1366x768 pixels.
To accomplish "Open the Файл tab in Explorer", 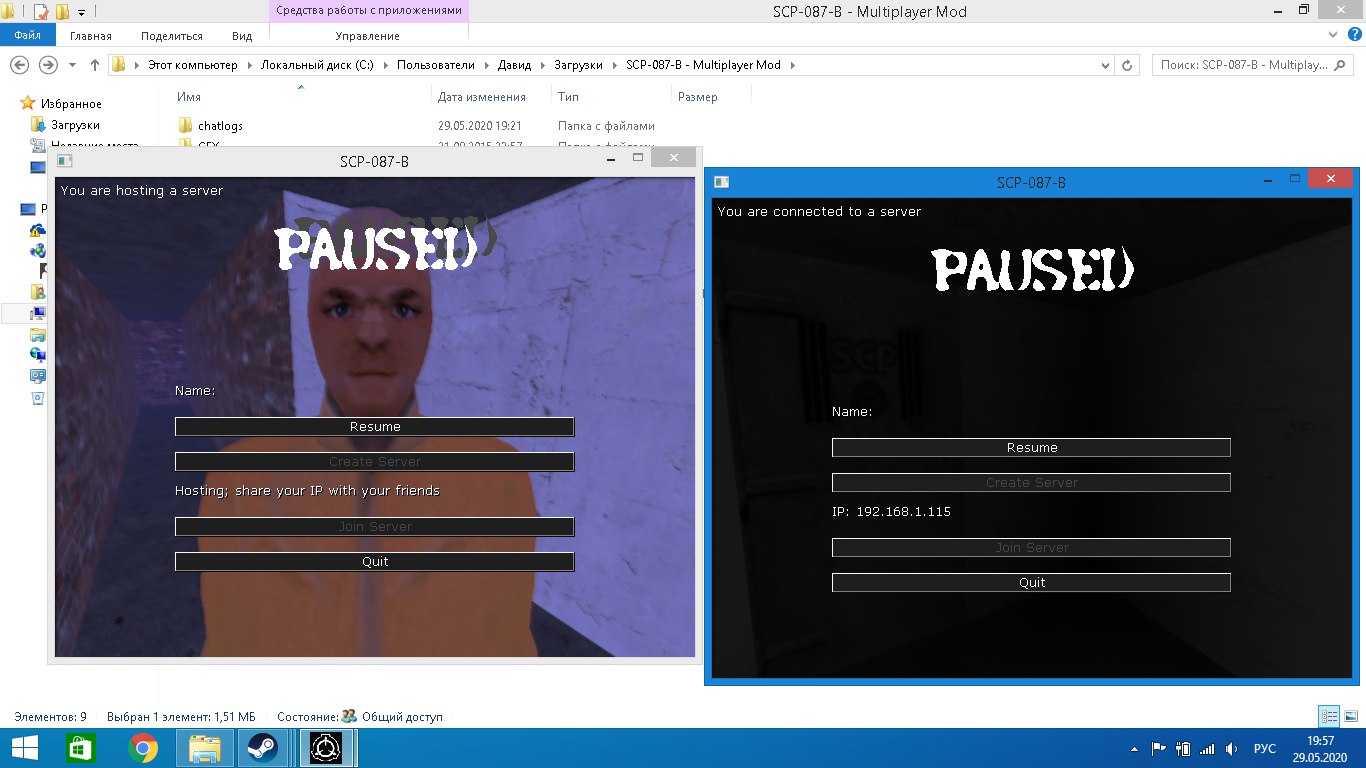I will click(x=27, y=35).
